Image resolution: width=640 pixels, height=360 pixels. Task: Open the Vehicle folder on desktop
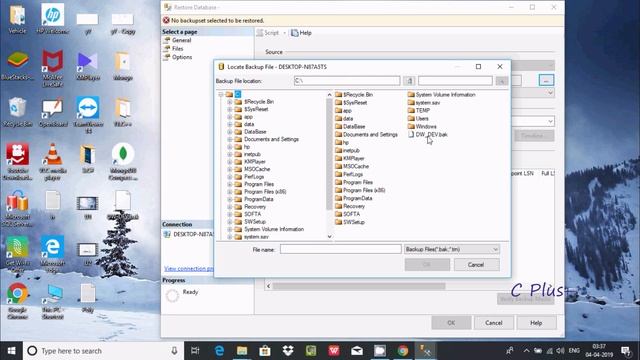[17, 19]
